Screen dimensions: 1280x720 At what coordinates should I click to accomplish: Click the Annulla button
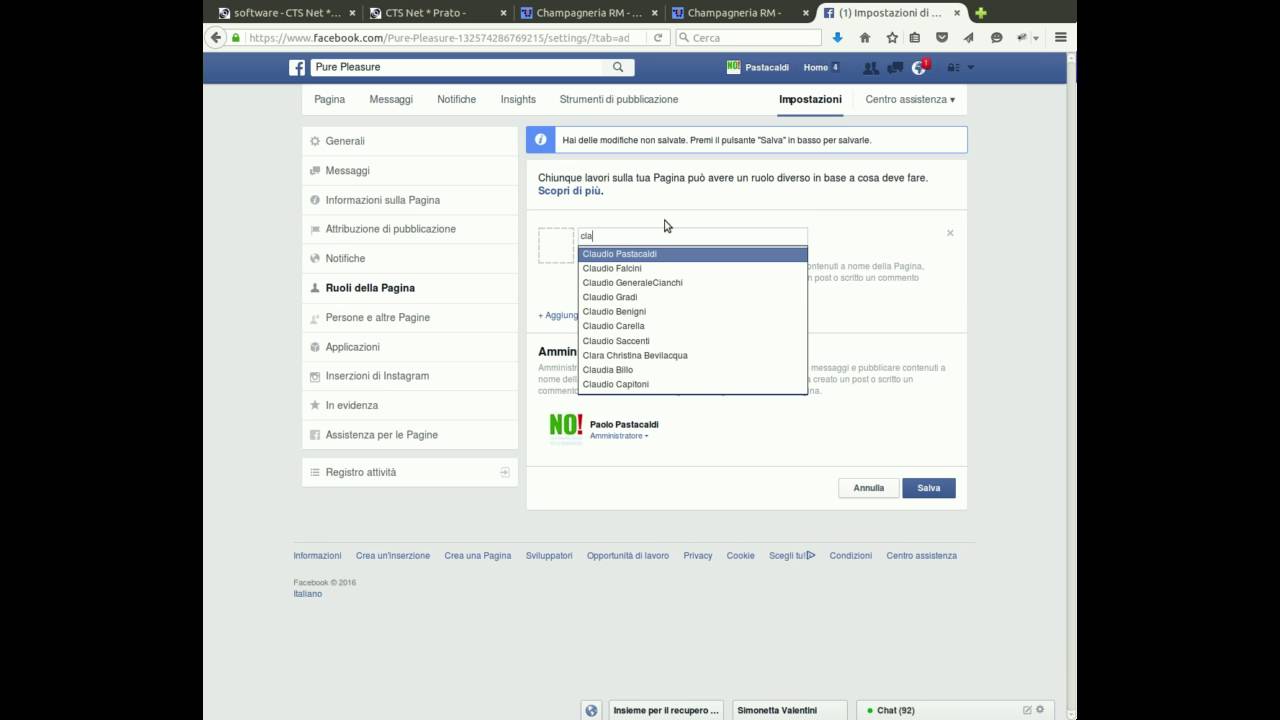click(868, 488)
